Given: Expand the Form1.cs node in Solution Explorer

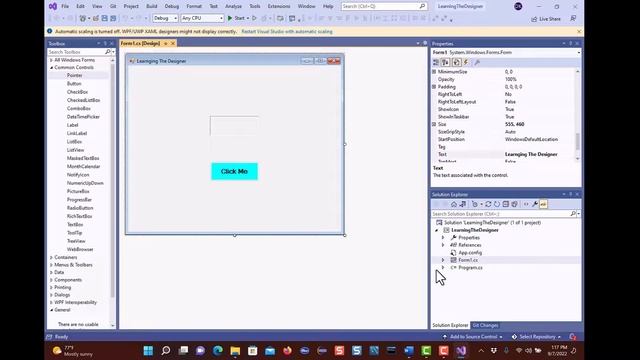Looking at the screenshot, I should [443, 260].
